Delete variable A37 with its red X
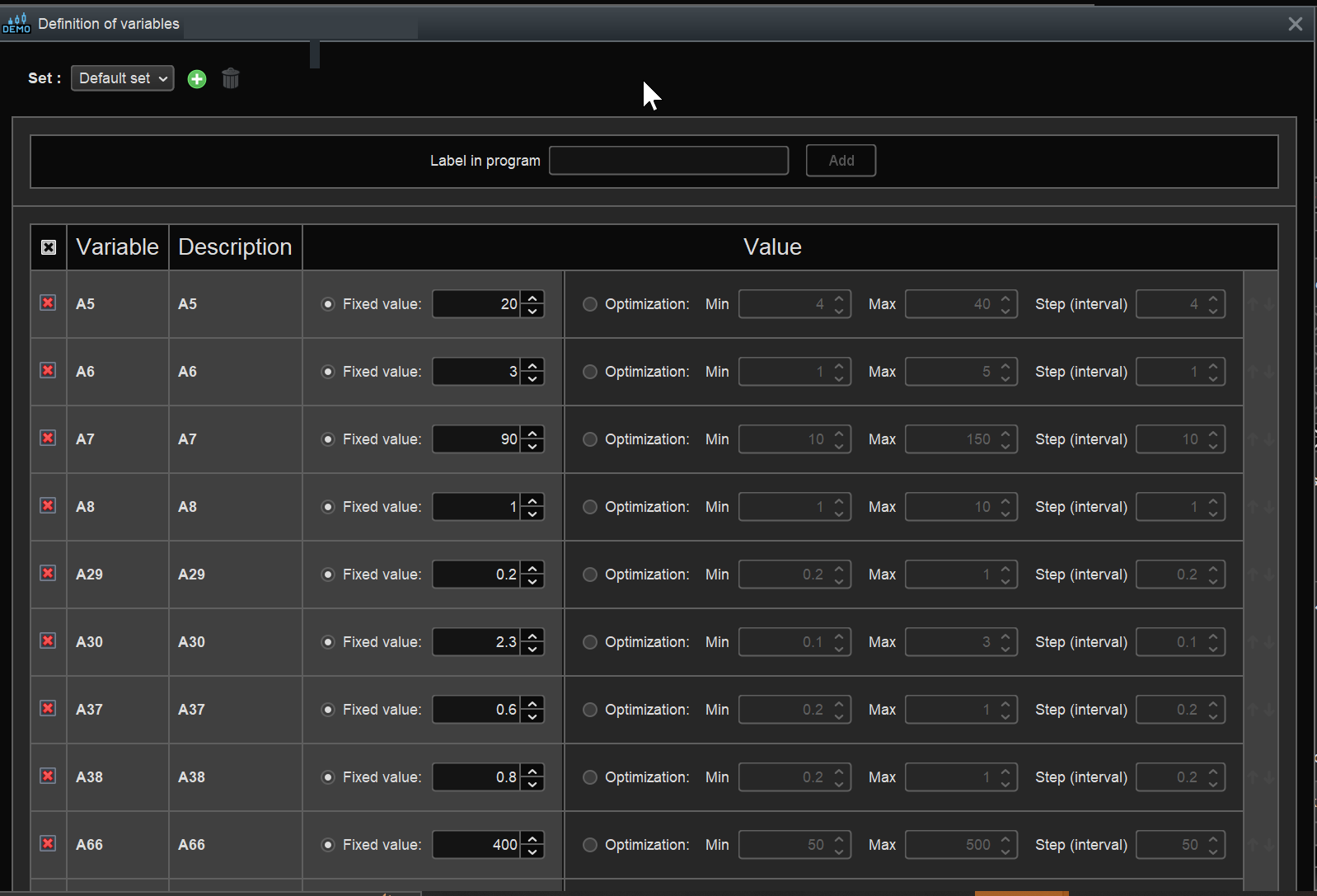This screenshot has width=1317, height=896. [49, 708]
